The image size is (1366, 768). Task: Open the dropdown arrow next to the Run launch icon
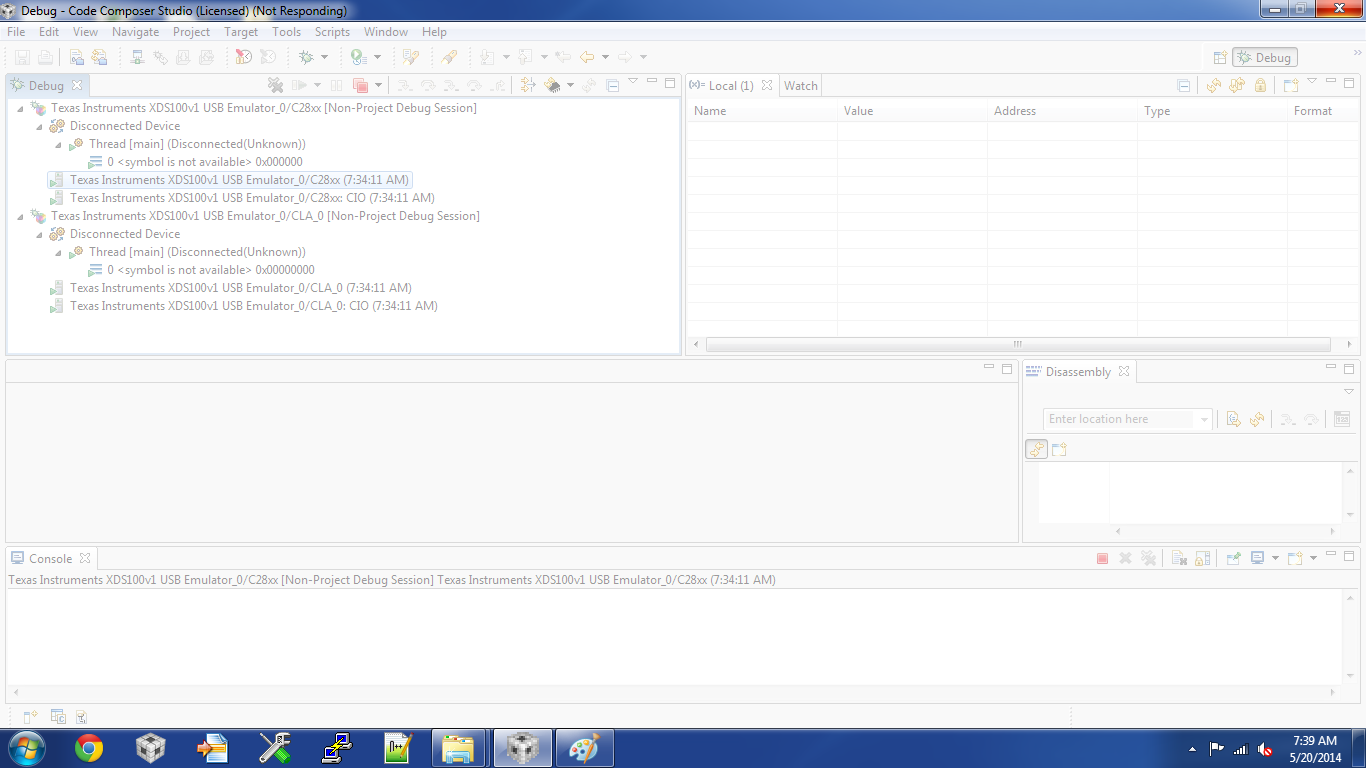tap(377, 57)
